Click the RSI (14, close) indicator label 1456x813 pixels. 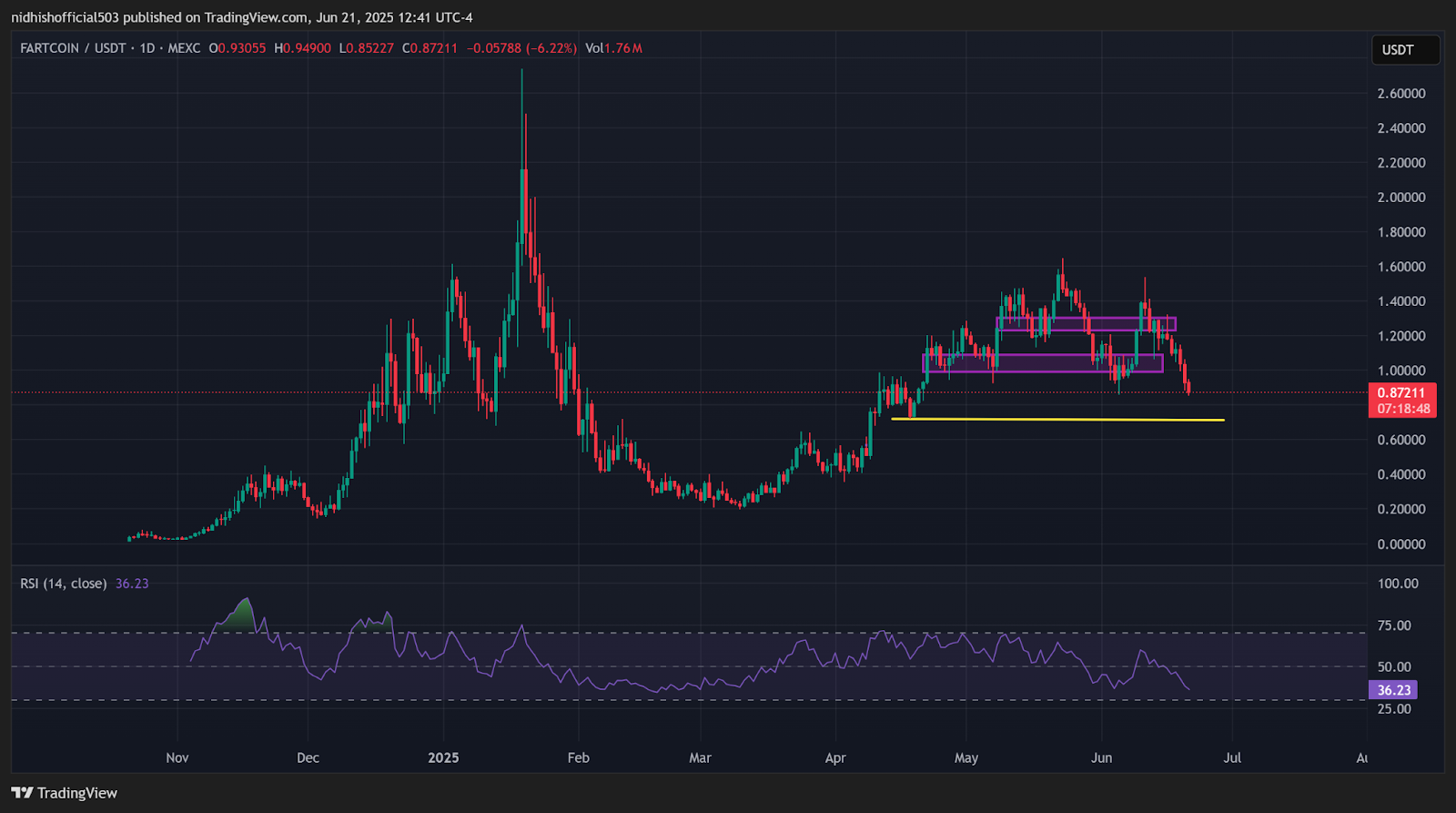tap(64, 584)
